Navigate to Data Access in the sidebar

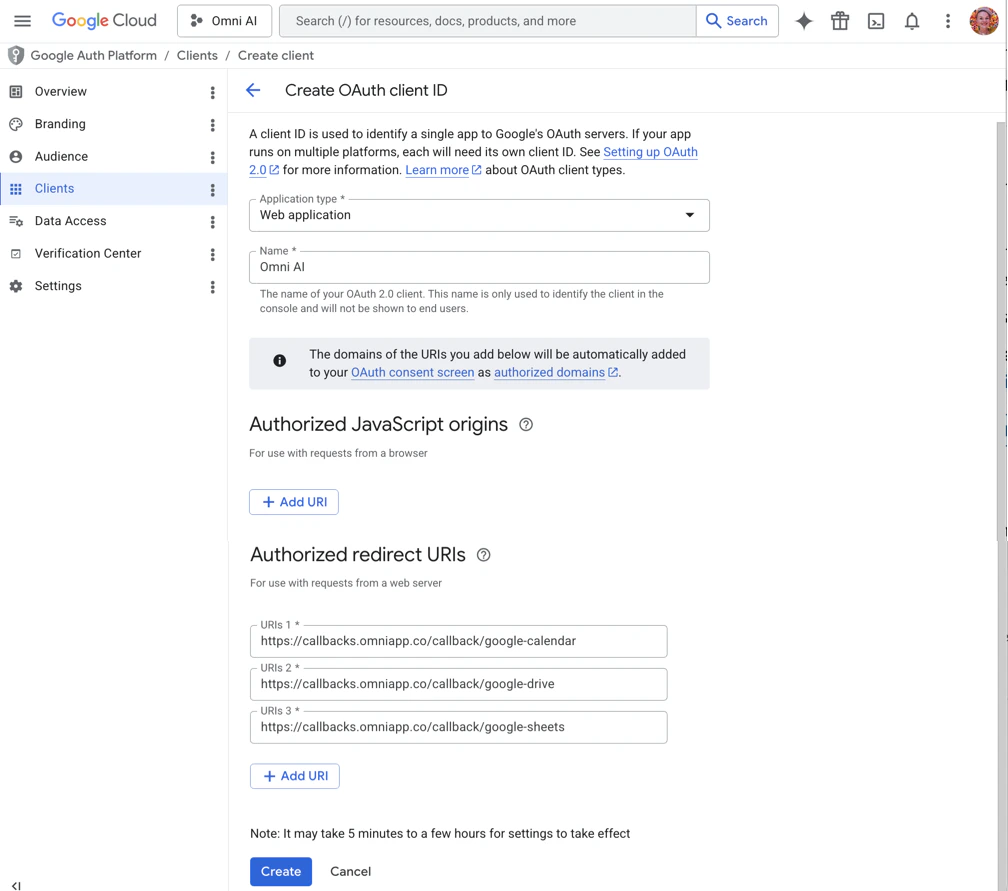[70, 220]
